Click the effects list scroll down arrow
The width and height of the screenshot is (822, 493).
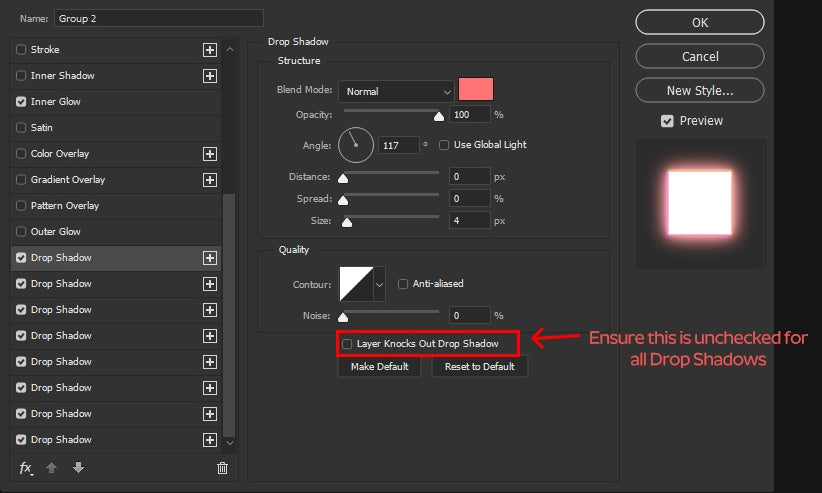[230, 443]
